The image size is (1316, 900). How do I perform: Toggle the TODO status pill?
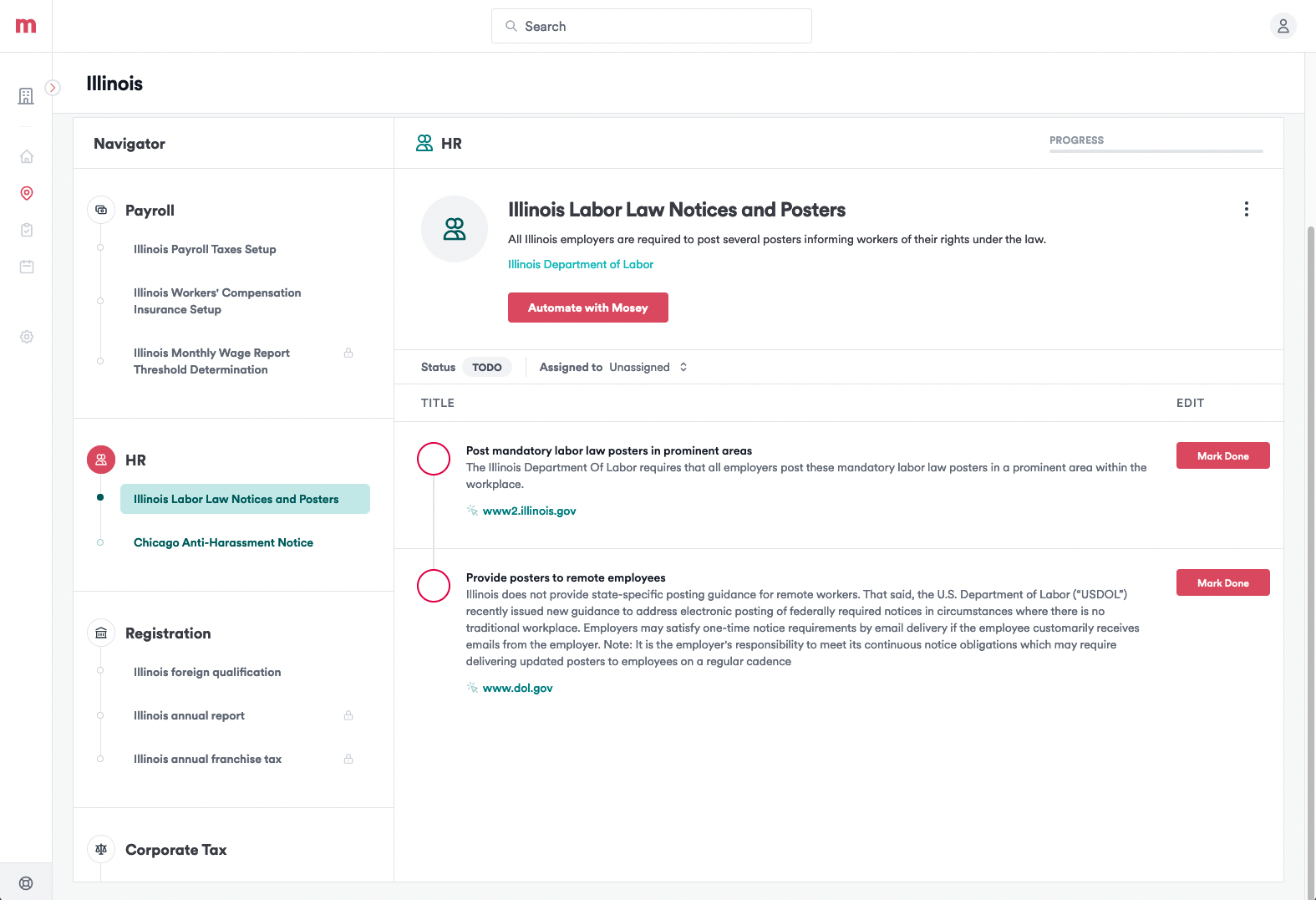pyautogui.click(x=487, y=367)
